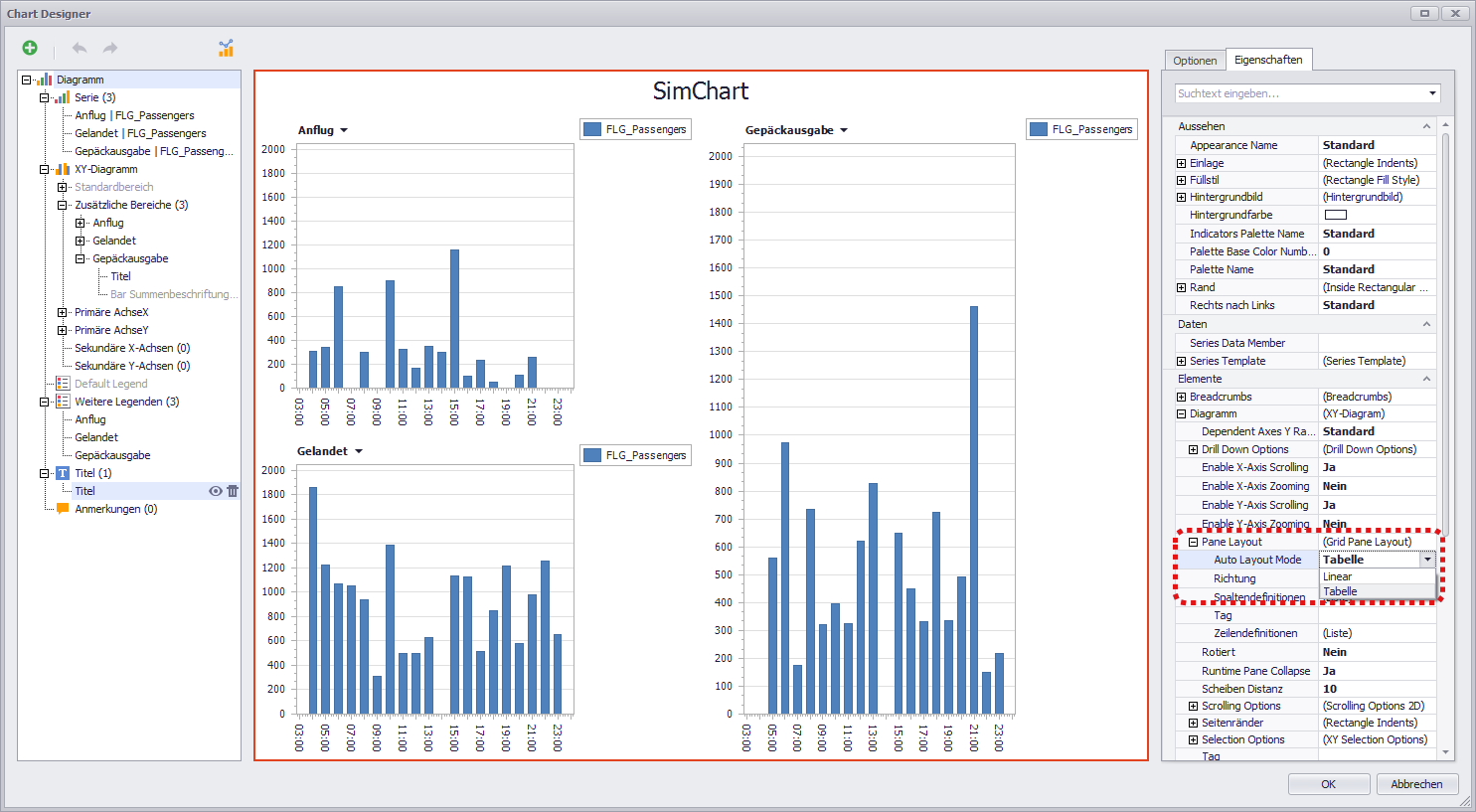Expand the Drill Down Options property
The width and height of the screenshot is (1476, 812).
coord(1193,449)
